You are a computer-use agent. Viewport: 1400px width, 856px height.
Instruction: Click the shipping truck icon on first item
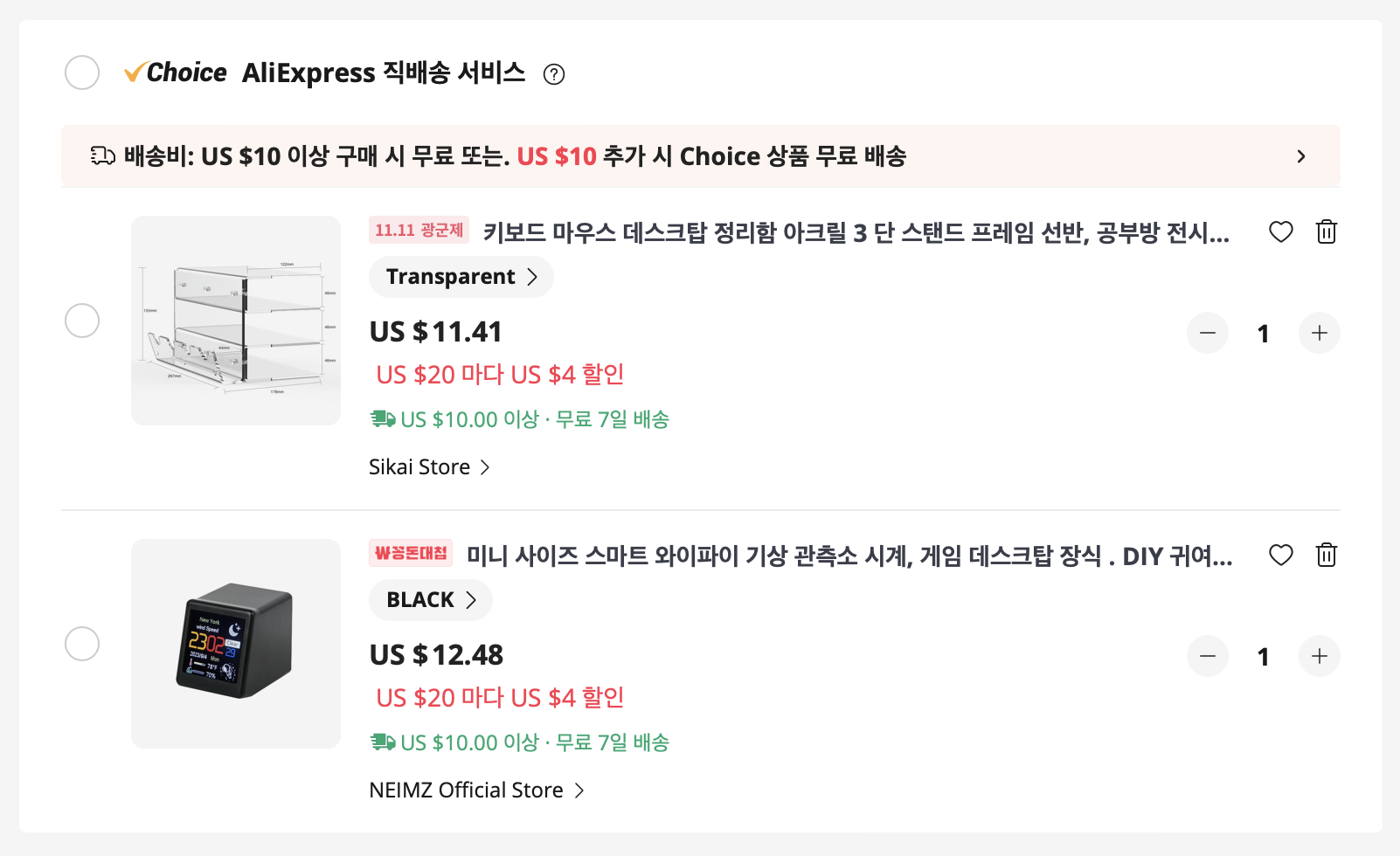pyautogui.click(x=381, y=418)
